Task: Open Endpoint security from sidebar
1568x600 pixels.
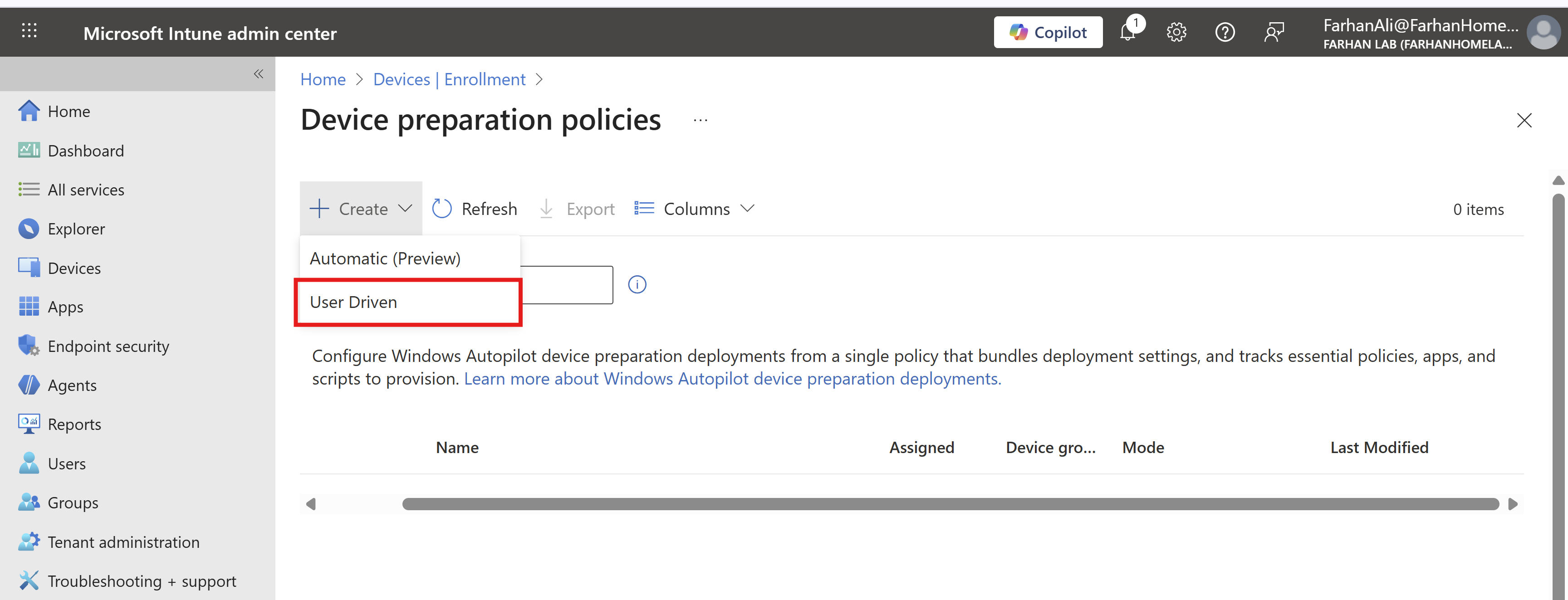Action: (x=108, y=346)
